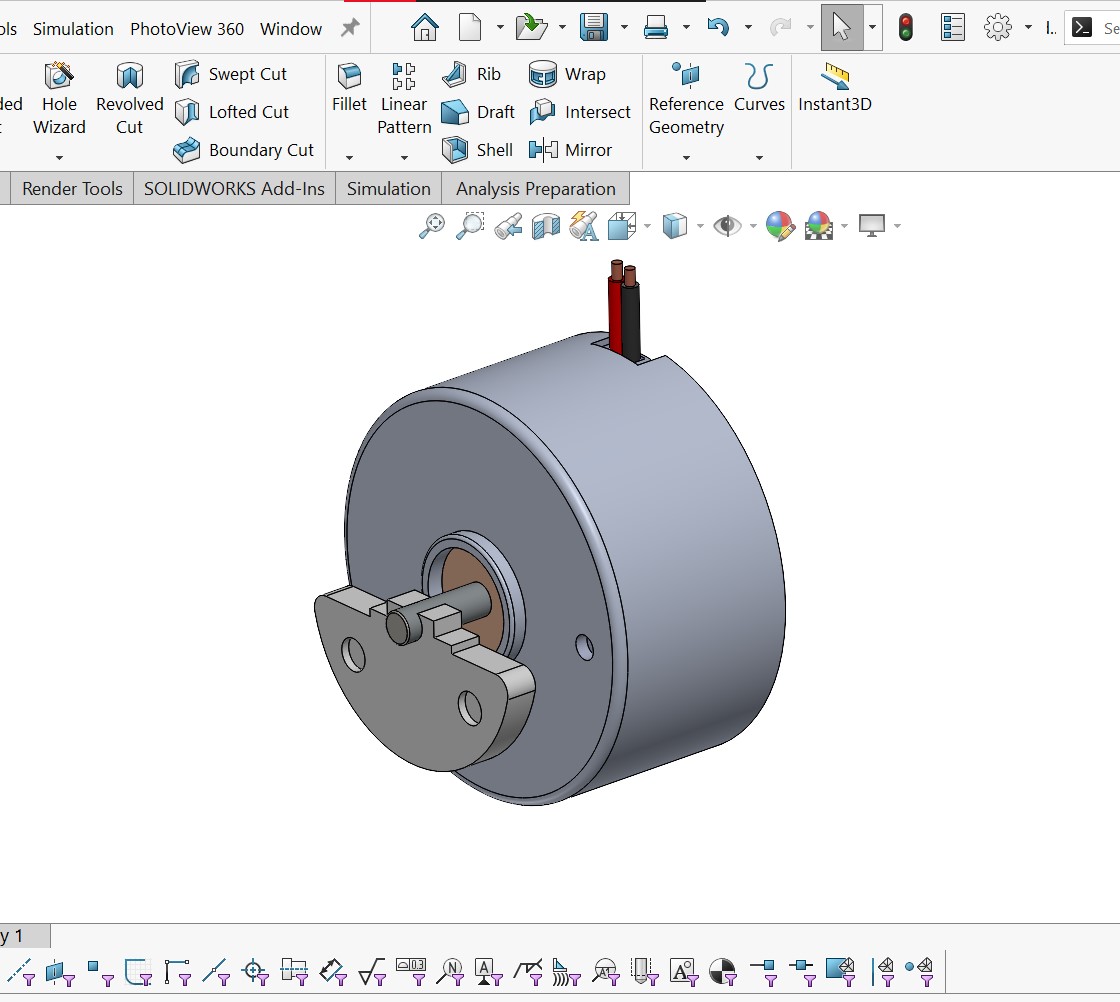Toggle the Filter Axes selection filter
1120x1002 pixels.
point(21,972)
